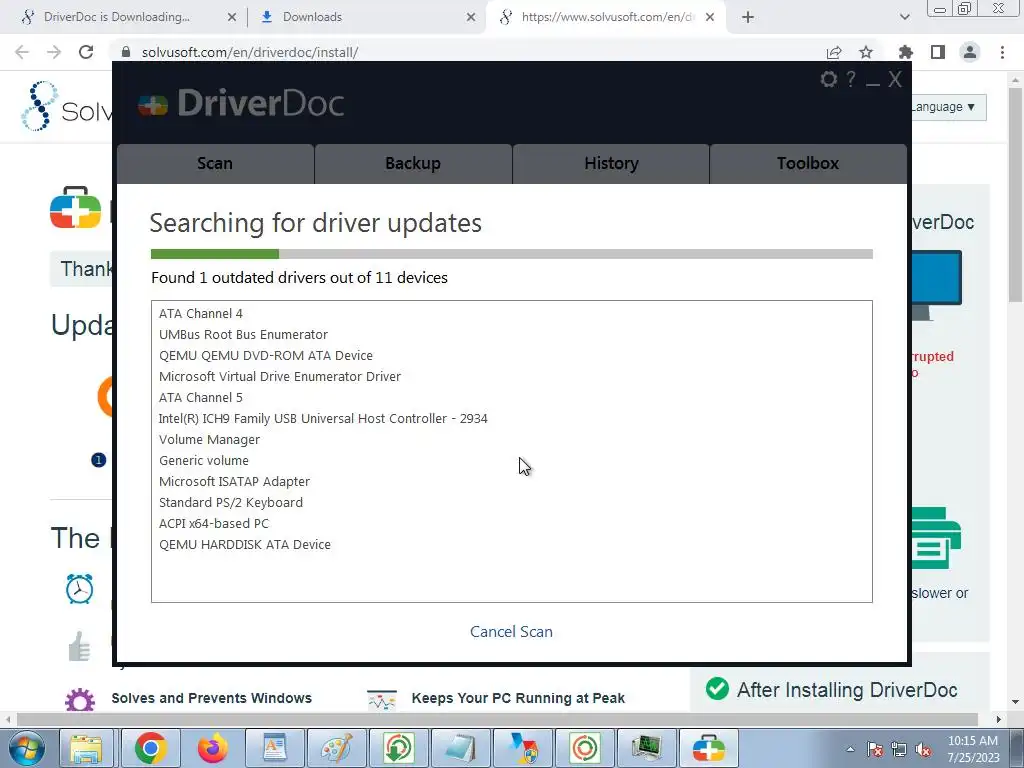Open the Windows Start menu

[26, 748]
